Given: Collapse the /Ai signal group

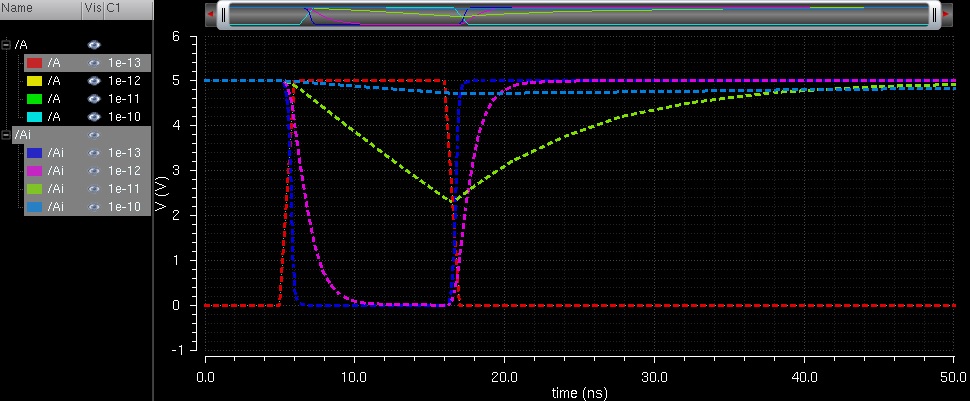Looking at the screenshot, I should tap(7, 135).
